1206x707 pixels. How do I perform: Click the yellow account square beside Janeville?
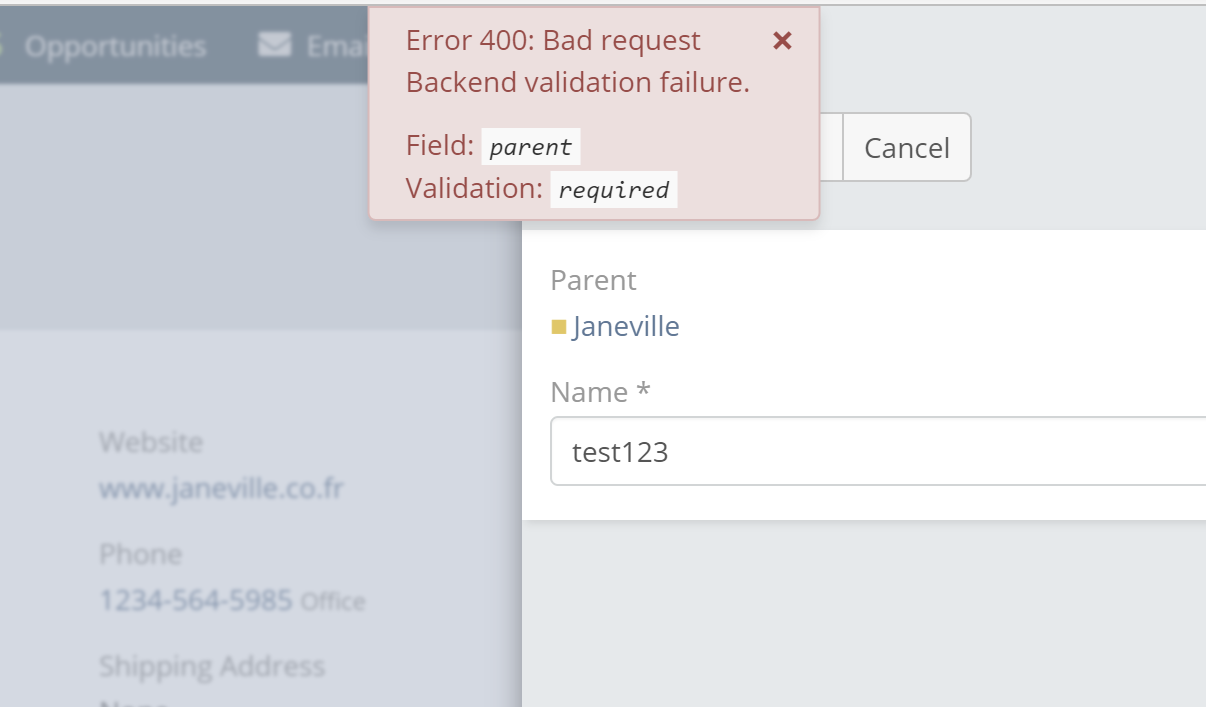click(x=561, y=326)
